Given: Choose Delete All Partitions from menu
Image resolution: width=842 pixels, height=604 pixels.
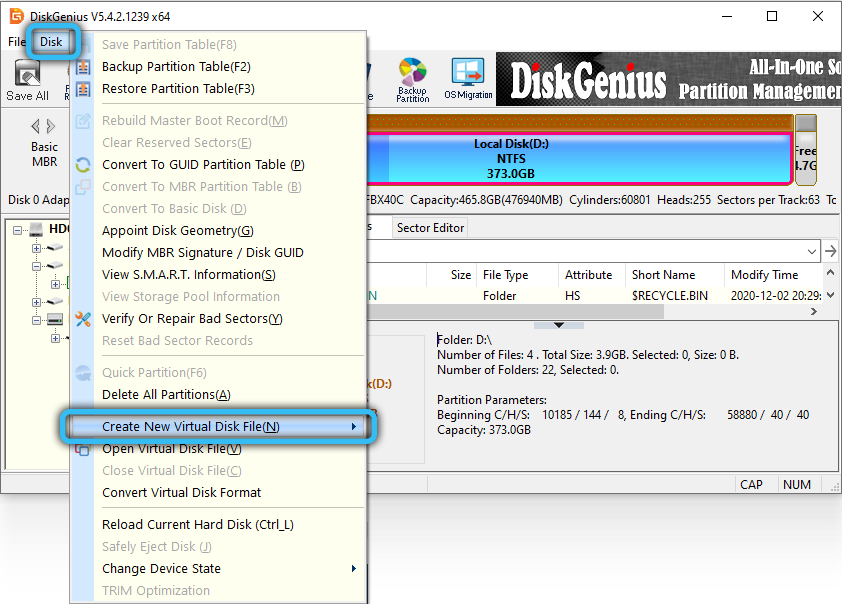Looking at the screenshot, I should (x=166, y=395).
